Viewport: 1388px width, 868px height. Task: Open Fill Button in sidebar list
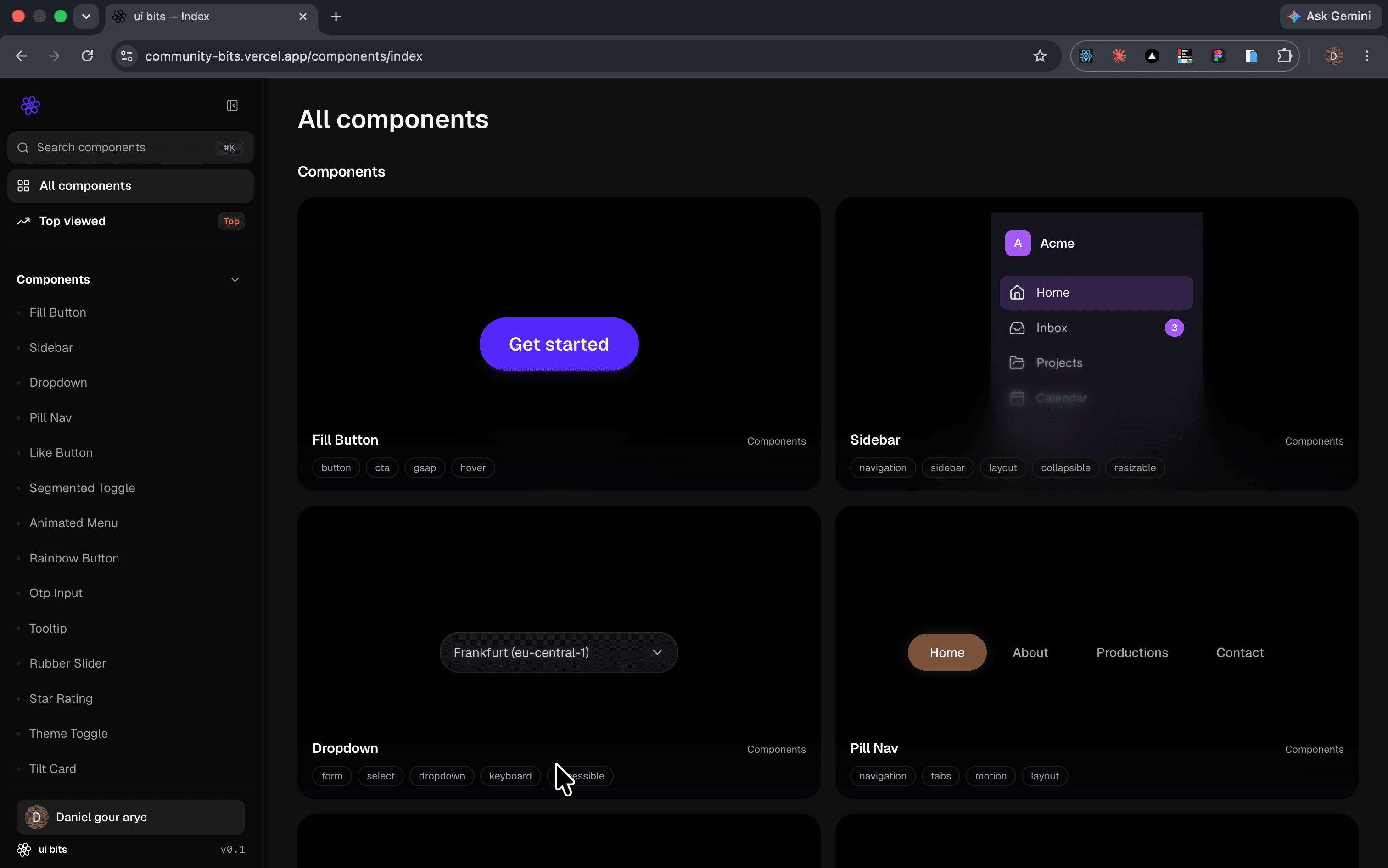[x=57, y=312]
